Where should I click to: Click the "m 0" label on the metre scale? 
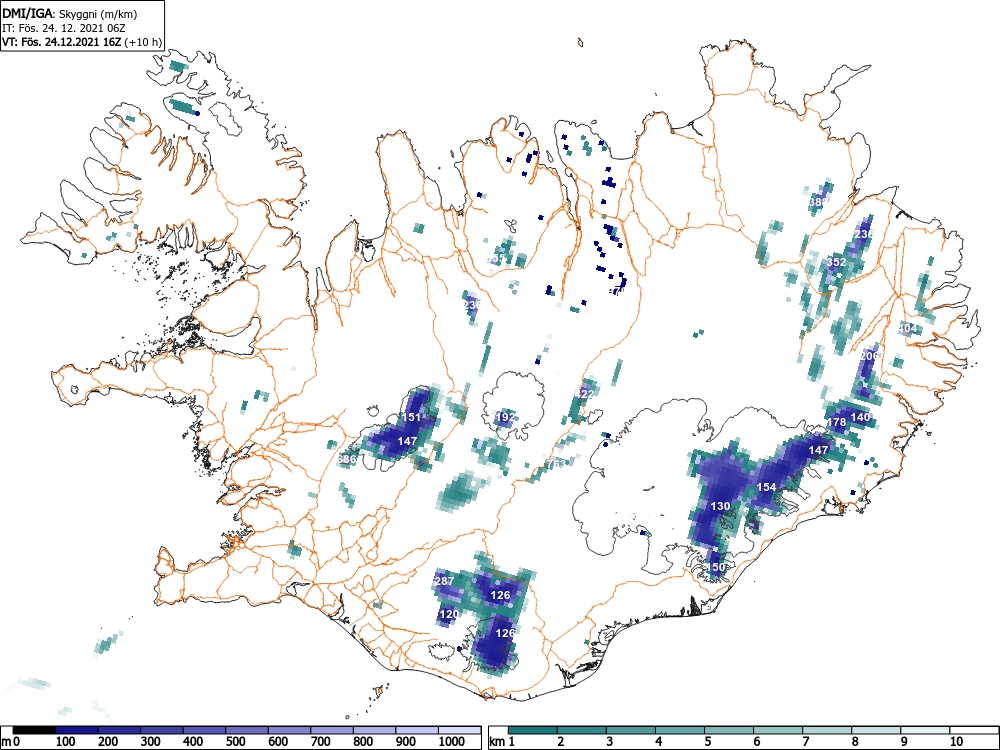(11, 742)
